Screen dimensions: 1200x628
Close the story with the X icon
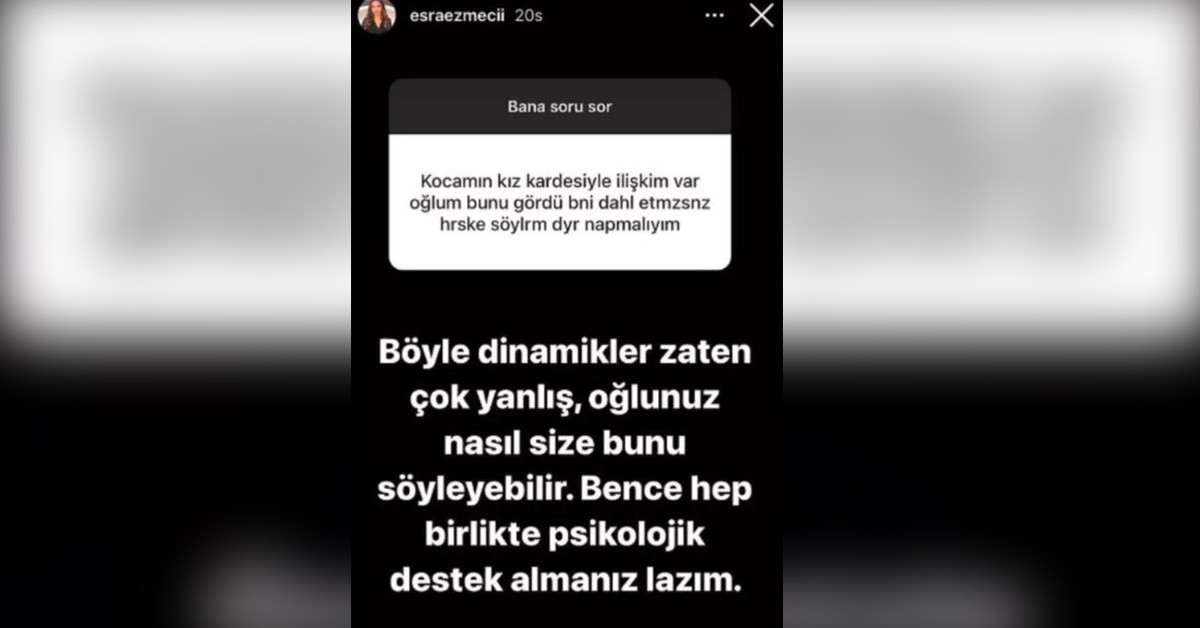point(761,15)
